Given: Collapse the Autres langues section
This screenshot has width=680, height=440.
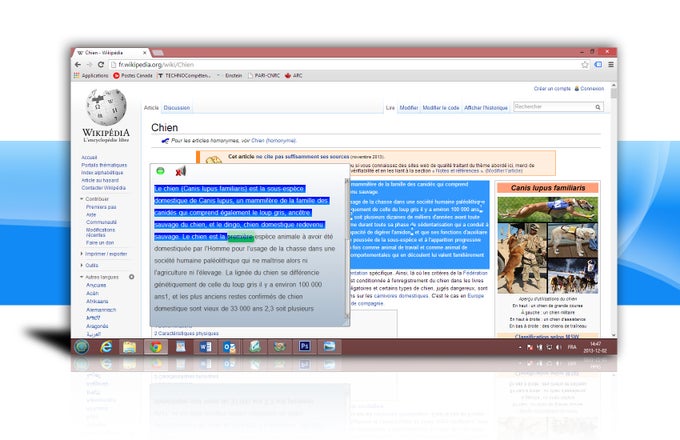Looking at the screenshot, I should 99,277.
